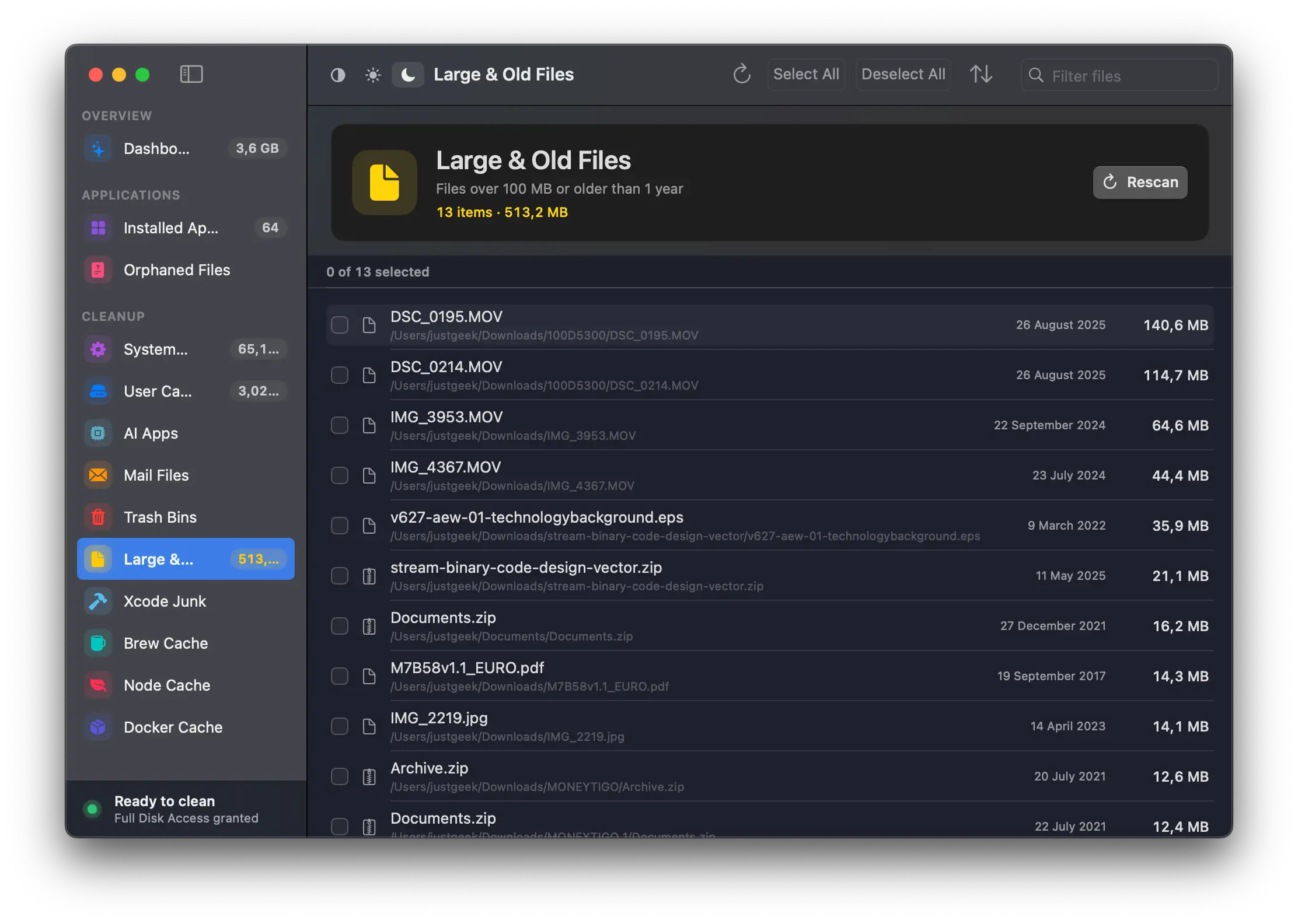
Task: Check the DSC_0195.MOV checkbox
Action: point(340,325)
